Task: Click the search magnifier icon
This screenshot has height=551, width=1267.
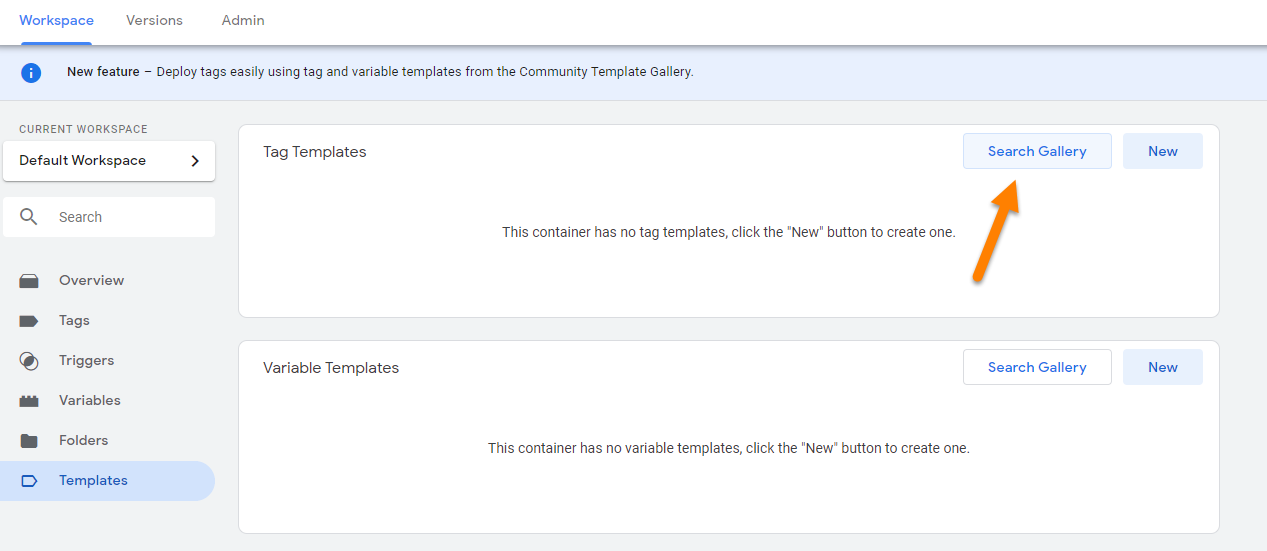Action: click(29, 217)
